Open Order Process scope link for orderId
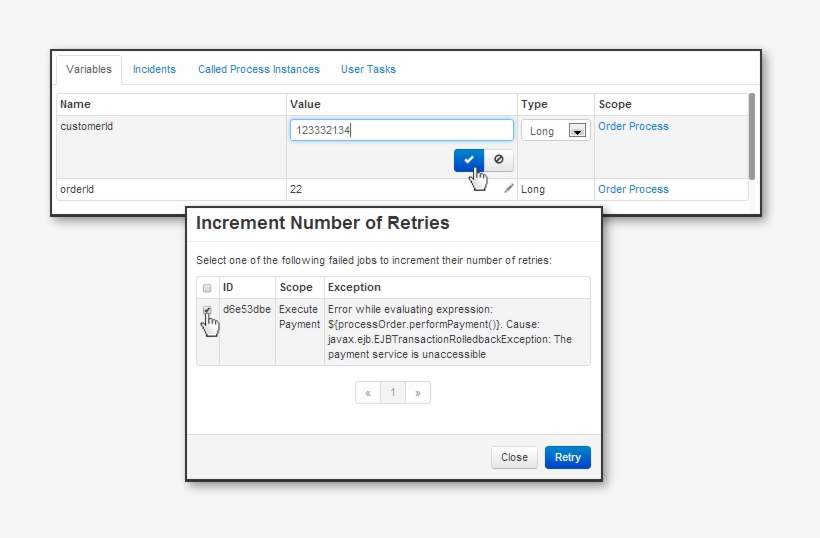This screenshot has width=820, height=538. [x=633, y=189]
